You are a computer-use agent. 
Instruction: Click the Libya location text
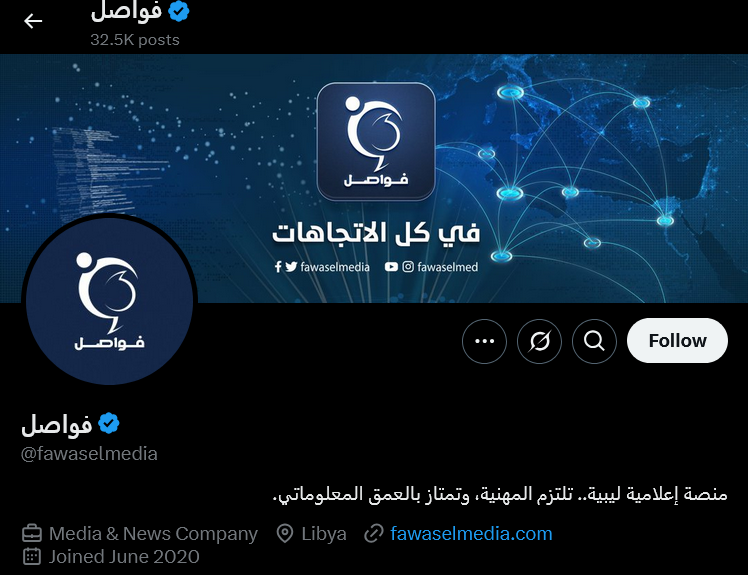pyautogui.click(x=324, y=533)
